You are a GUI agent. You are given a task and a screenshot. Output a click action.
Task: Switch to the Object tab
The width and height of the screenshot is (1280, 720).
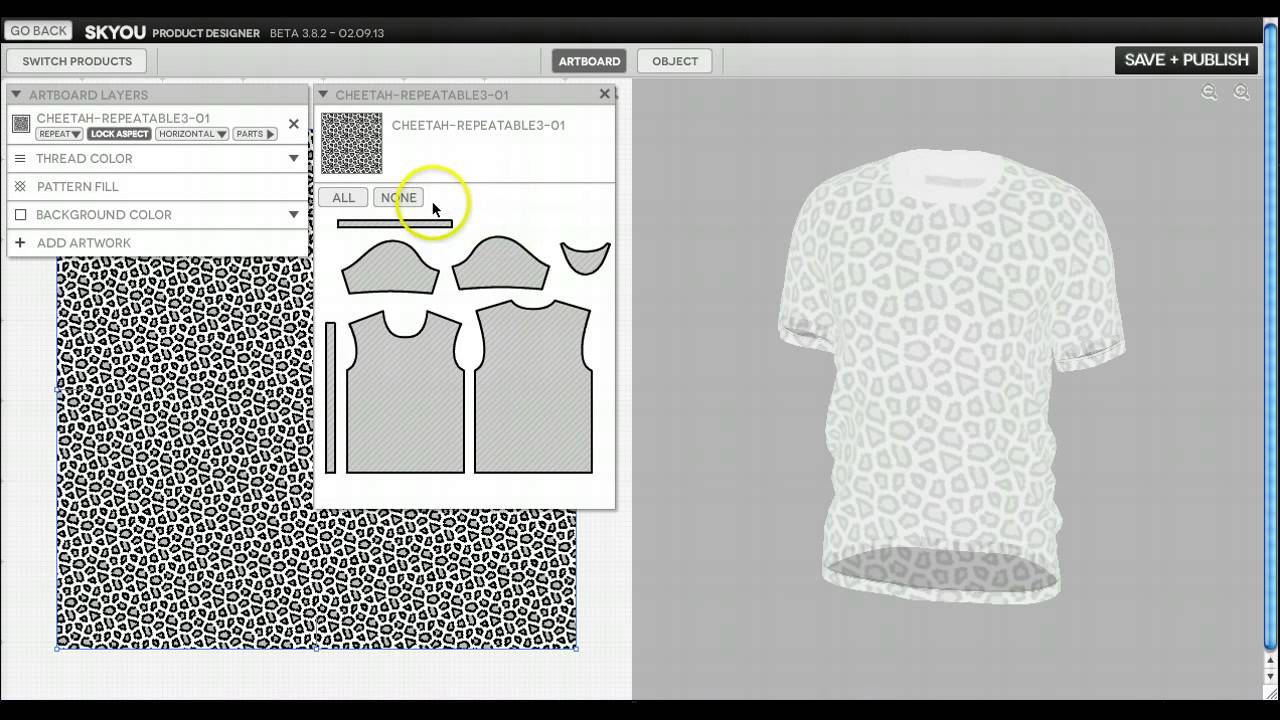675,61
